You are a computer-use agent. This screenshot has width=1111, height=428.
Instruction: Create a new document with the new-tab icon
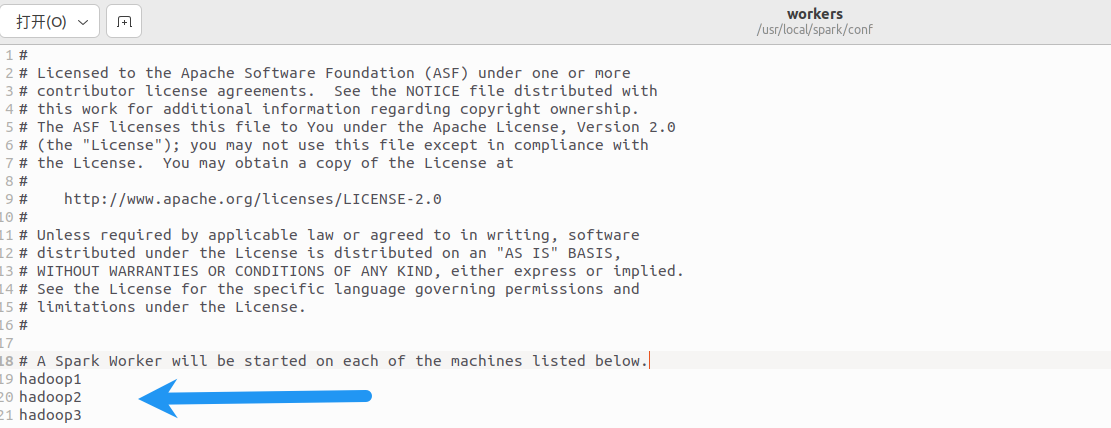coord(124,22)
